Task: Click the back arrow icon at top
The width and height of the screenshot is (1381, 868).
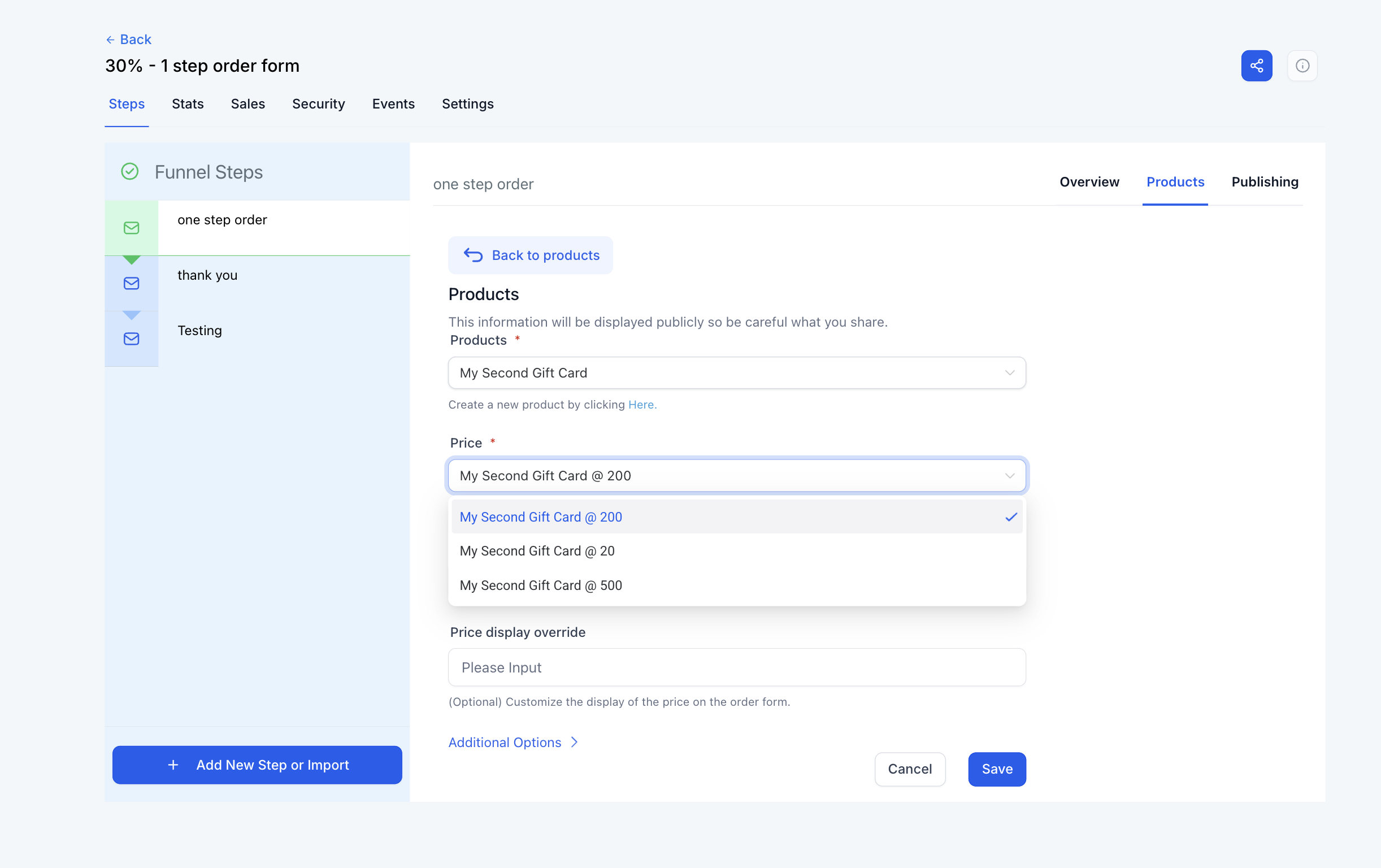Action: [110, 40]
